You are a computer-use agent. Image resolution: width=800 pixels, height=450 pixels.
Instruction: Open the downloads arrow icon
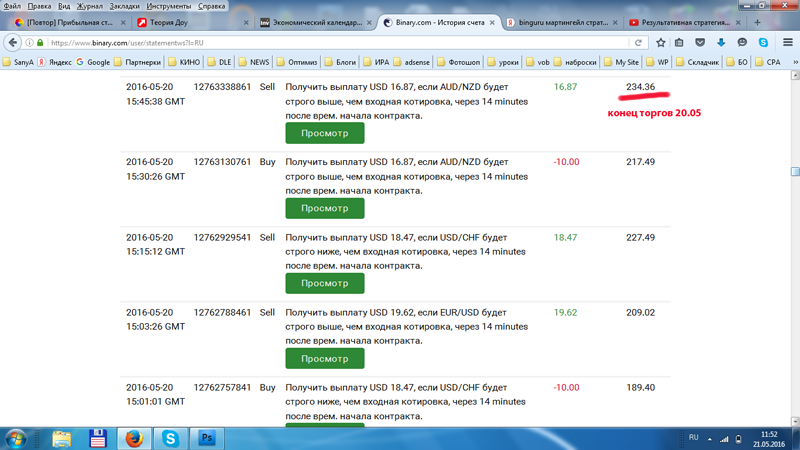coord(721,43)
